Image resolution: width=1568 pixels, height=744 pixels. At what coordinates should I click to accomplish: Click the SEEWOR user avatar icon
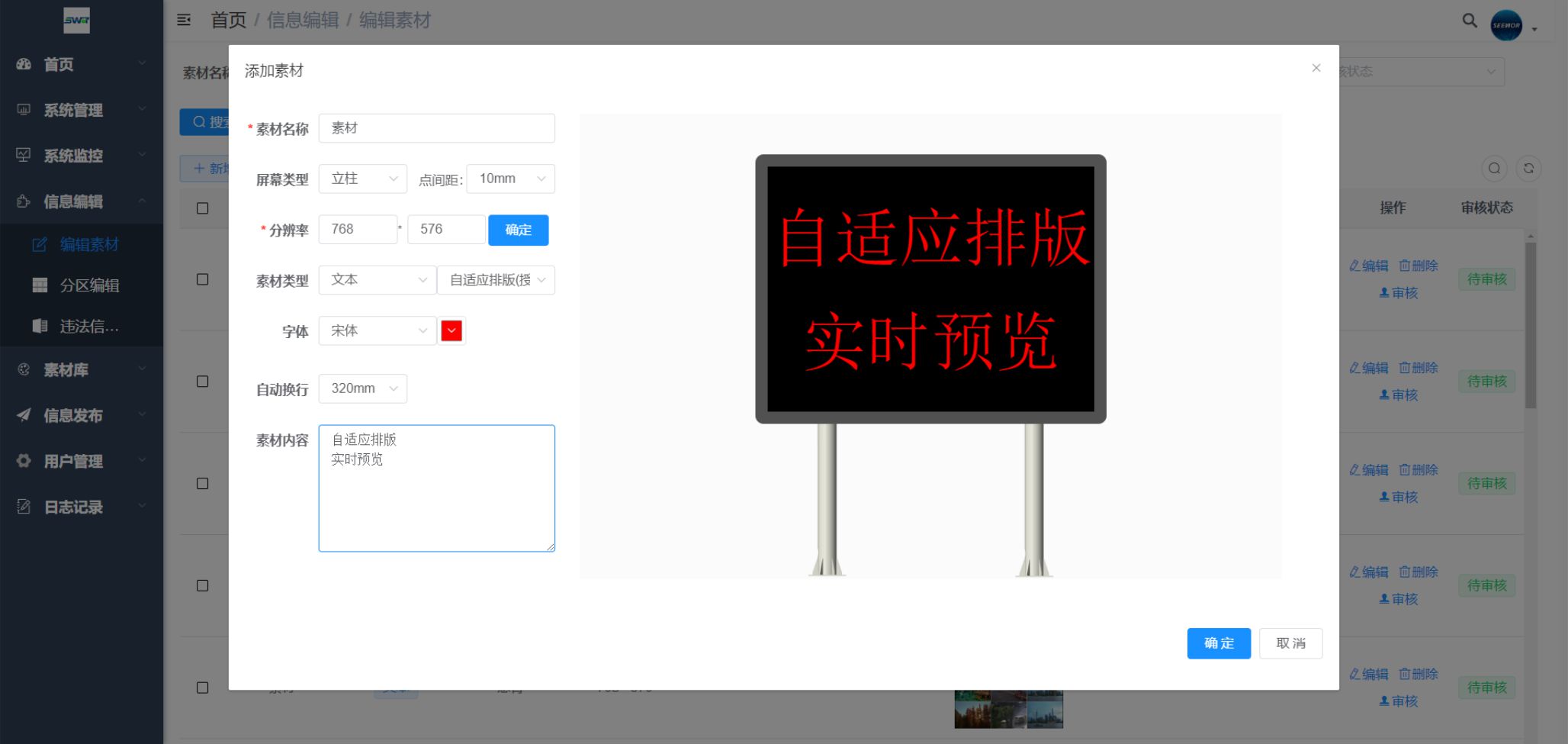(1505, 25)
